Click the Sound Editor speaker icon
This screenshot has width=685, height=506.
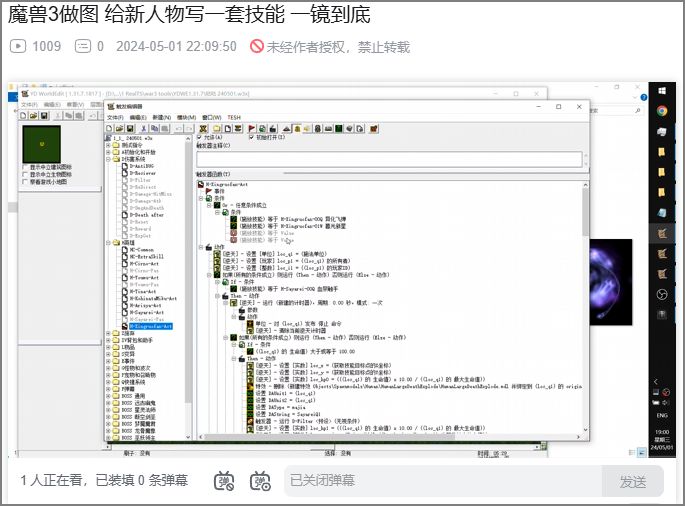[308, 128]
